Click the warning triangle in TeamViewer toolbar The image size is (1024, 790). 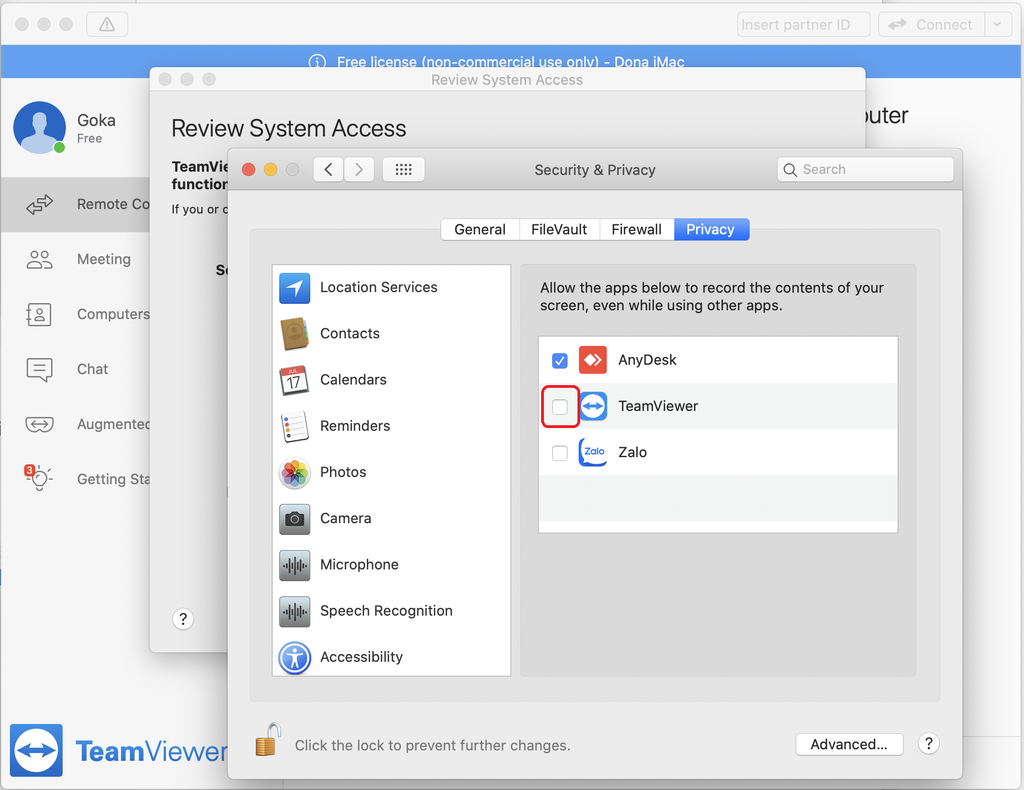click(x=107, y=25)
